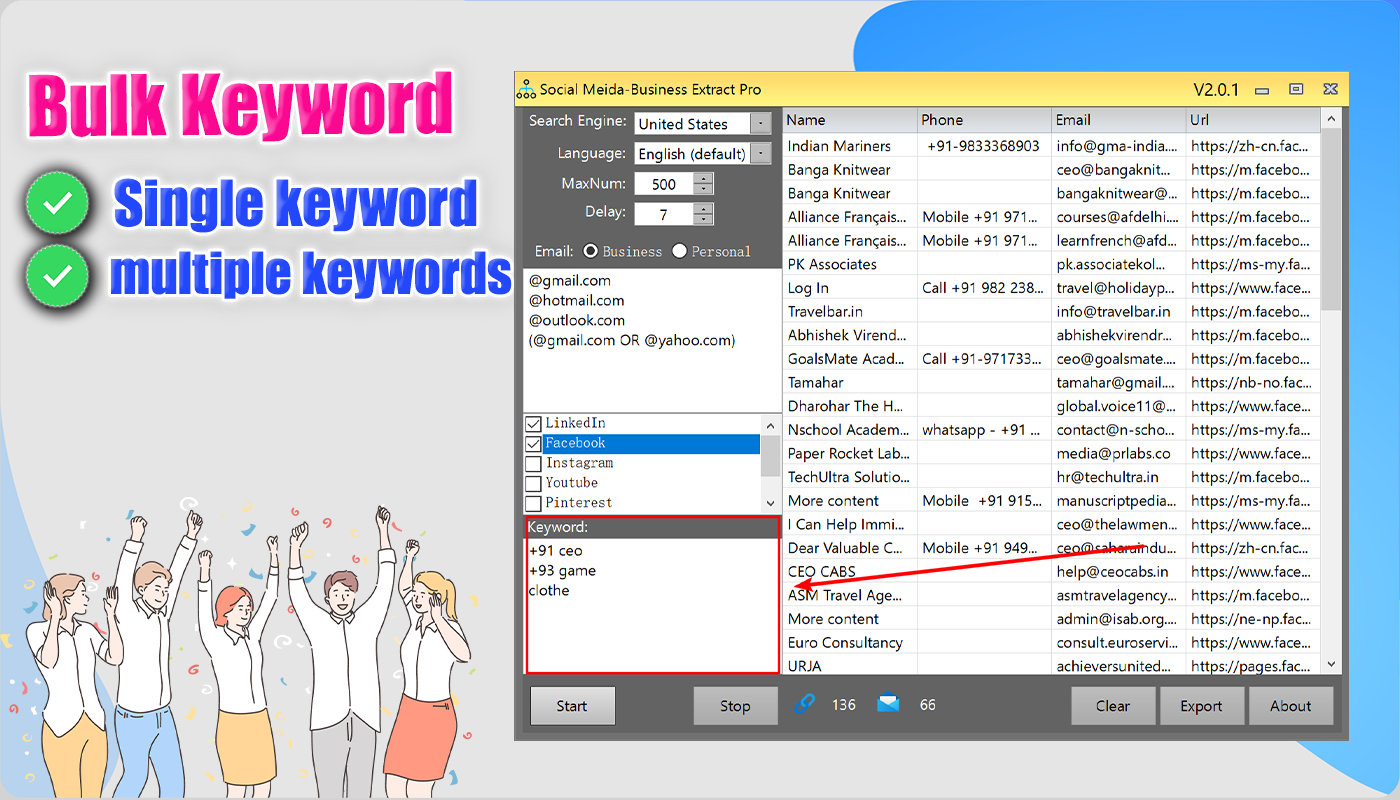Click the MaxNum field showing 500
The width and height of the screenshot is (1400, 800).
click(663, 184)
